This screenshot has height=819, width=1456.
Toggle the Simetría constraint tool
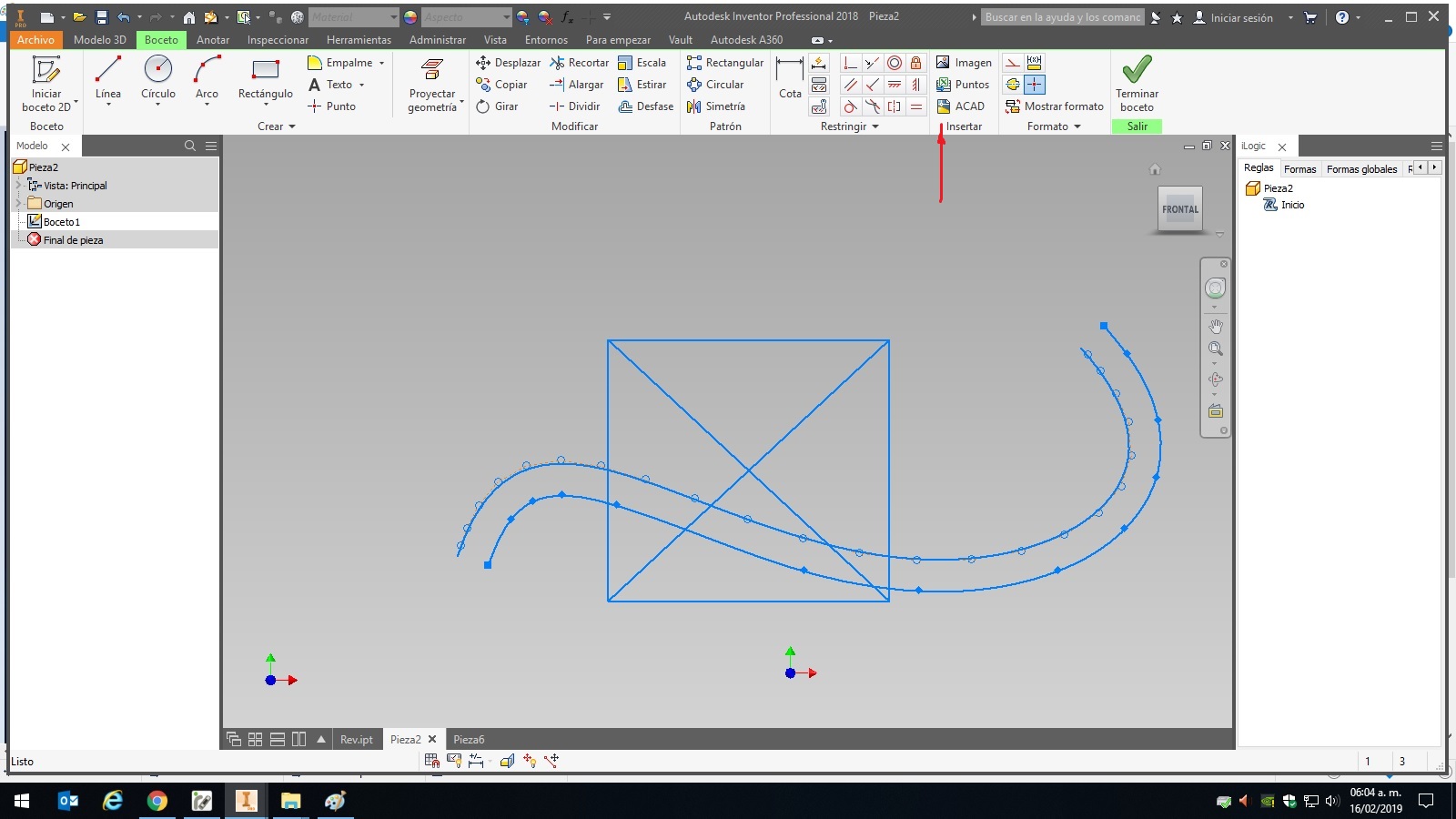895,106
